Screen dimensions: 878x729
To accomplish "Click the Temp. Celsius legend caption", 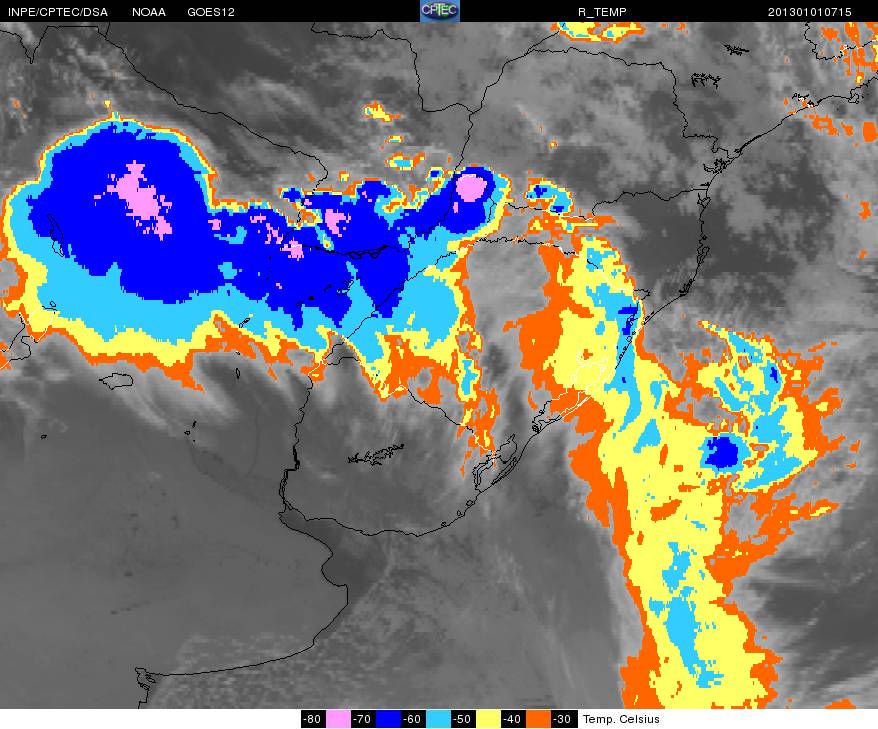I will point(621,719).
